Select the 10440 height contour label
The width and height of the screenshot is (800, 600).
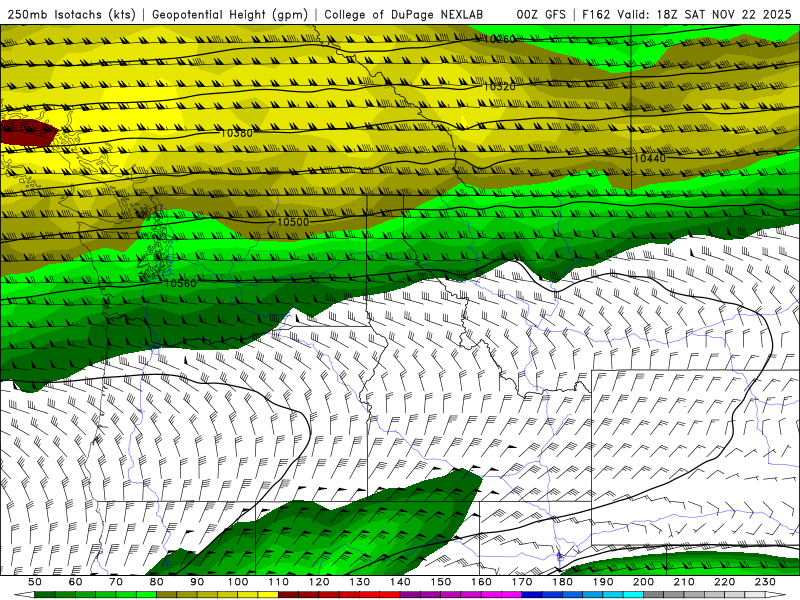pyautogui.click(x=650, y=159)
